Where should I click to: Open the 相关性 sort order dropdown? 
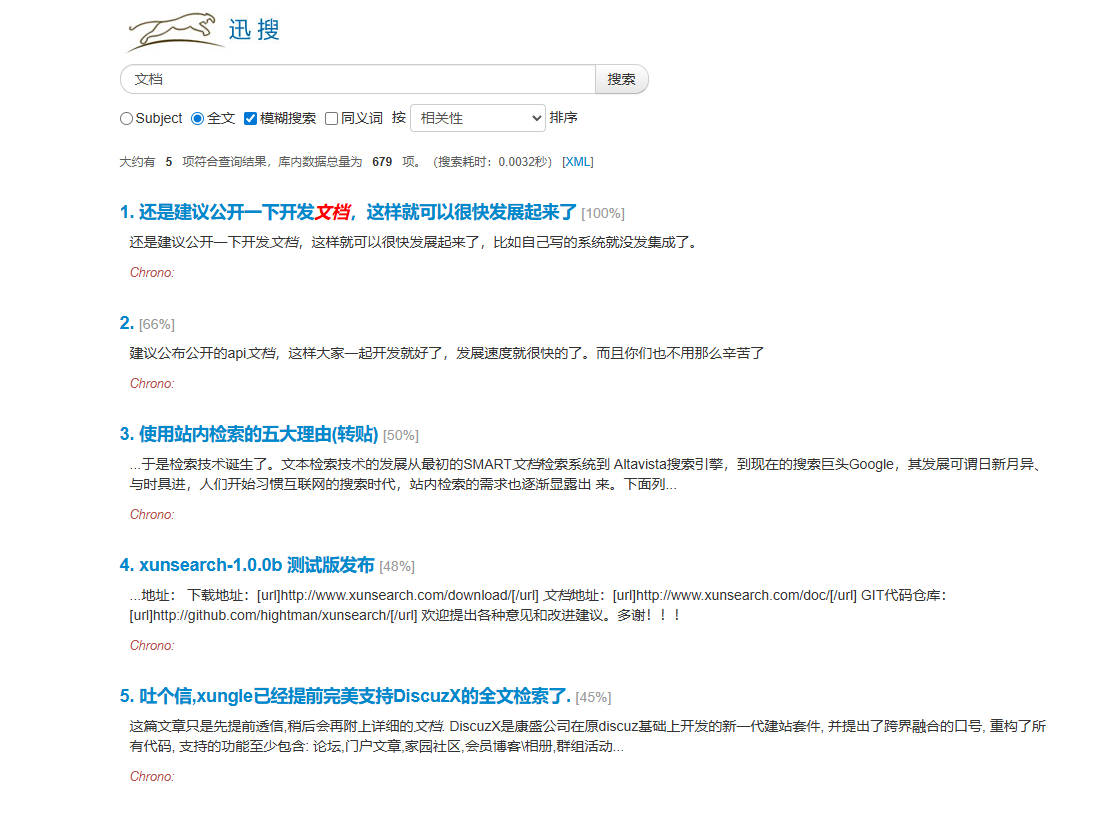point(477,118)
